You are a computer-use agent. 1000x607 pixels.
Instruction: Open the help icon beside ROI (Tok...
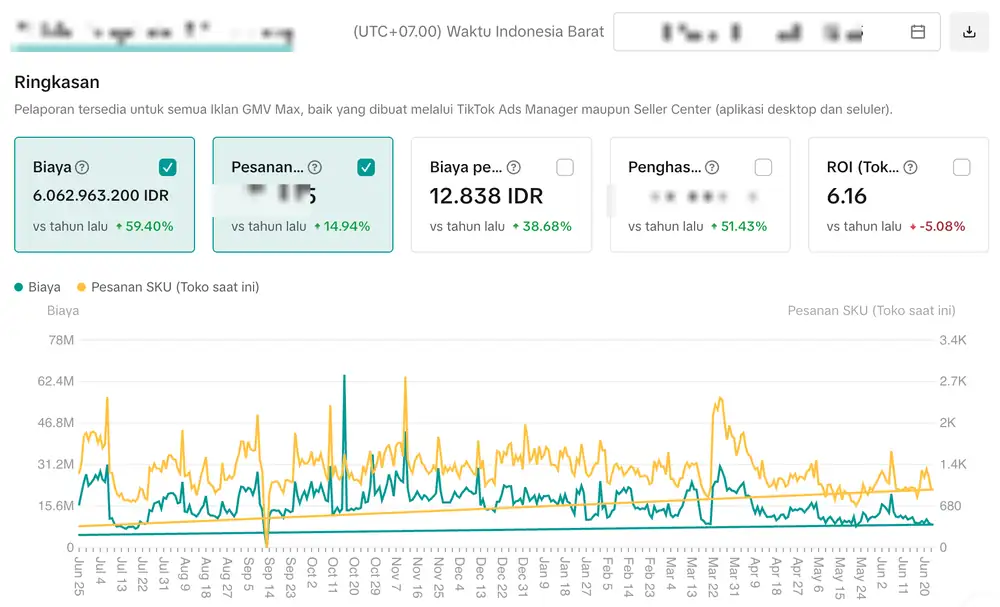[911, 168]
